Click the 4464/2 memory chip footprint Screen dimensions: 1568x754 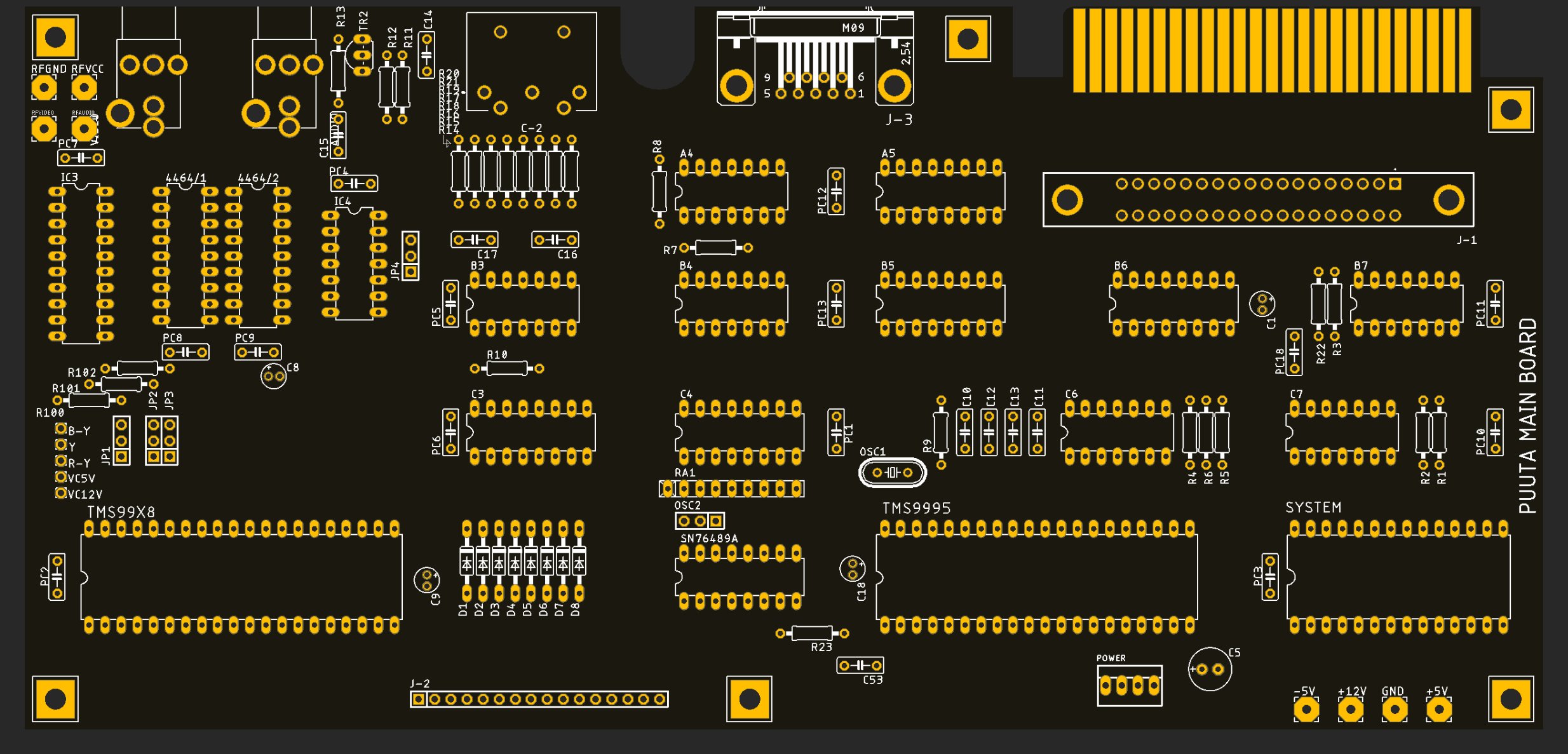(258, 255)
